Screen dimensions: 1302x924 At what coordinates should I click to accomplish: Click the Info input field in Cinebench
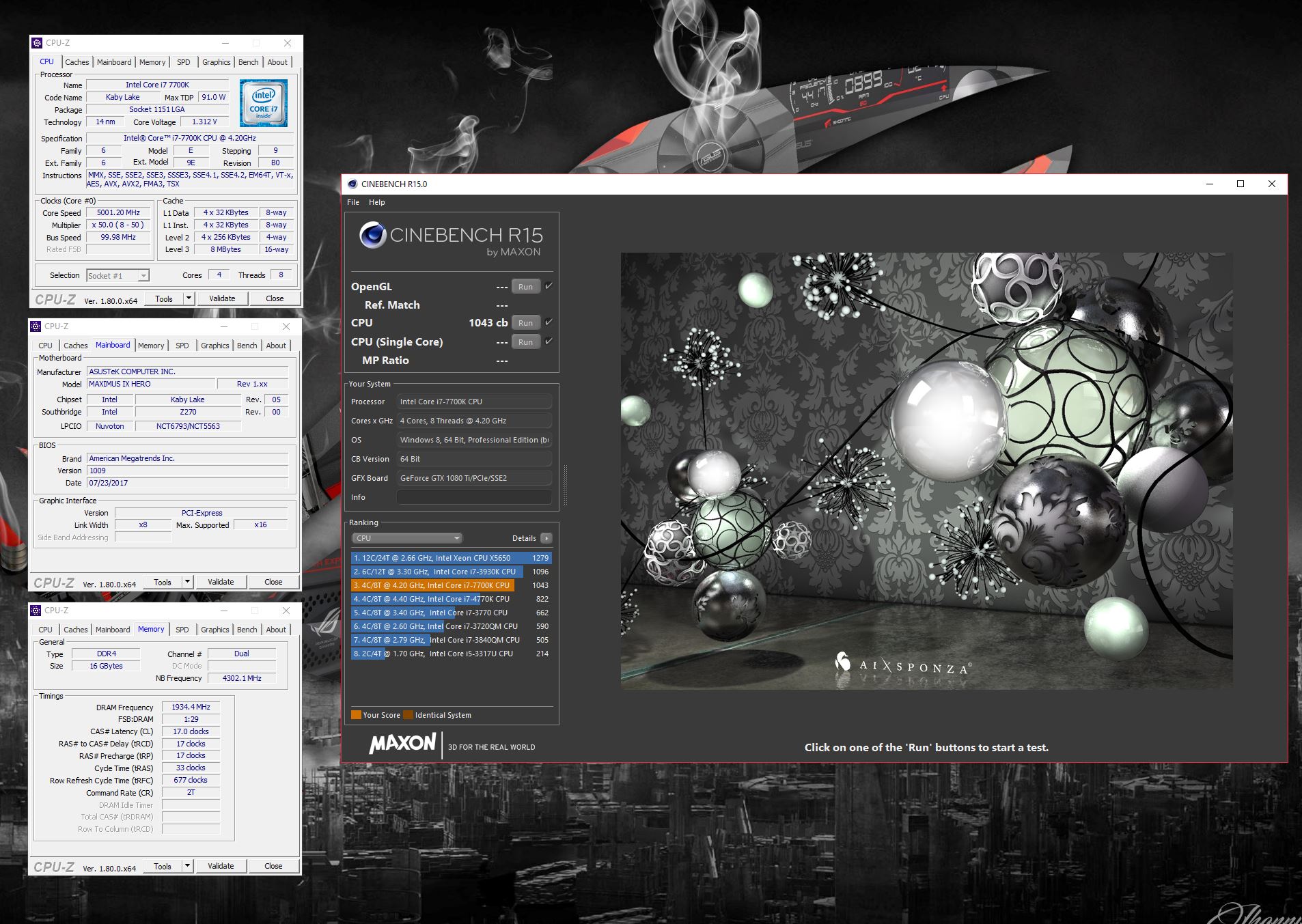tap(474, 497)
